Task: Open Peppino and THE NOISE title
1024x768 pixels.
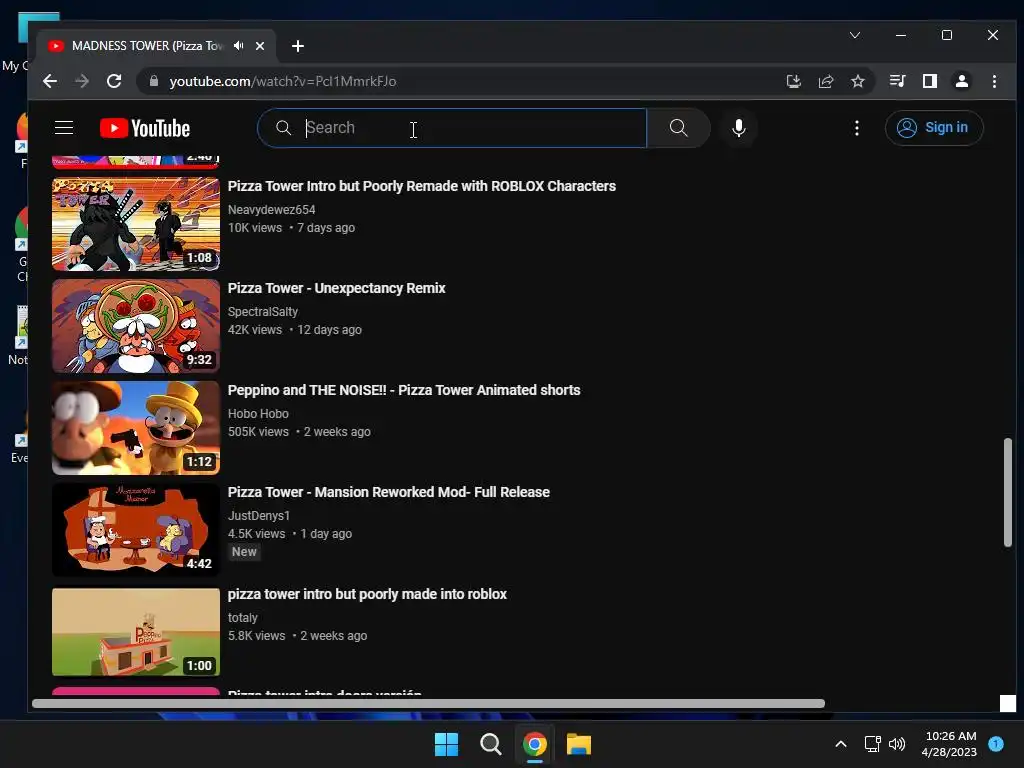Action: [x=404, y=390]
